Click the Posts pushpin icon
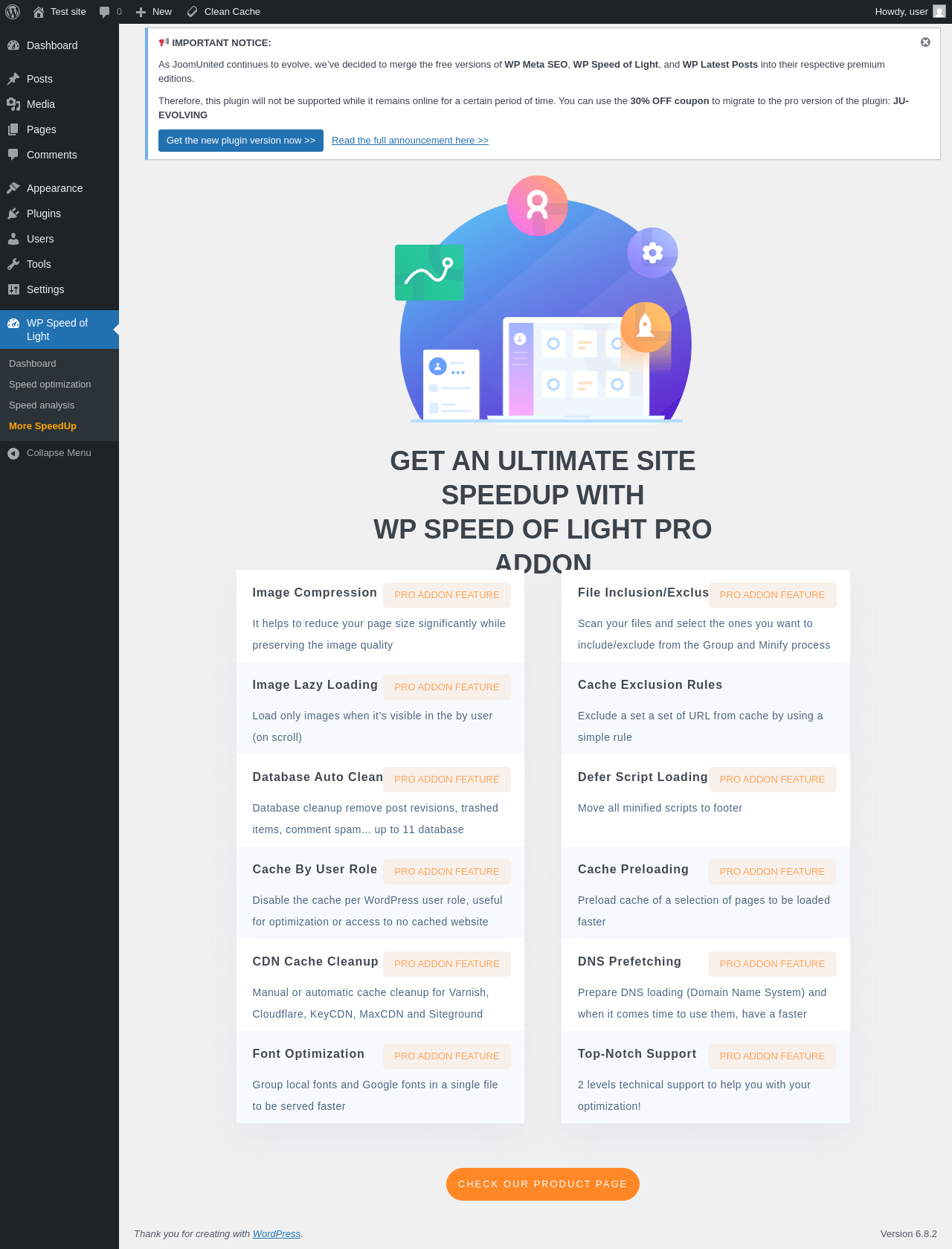The width and height of the screenshot is (952, 1249). [13, 79]
